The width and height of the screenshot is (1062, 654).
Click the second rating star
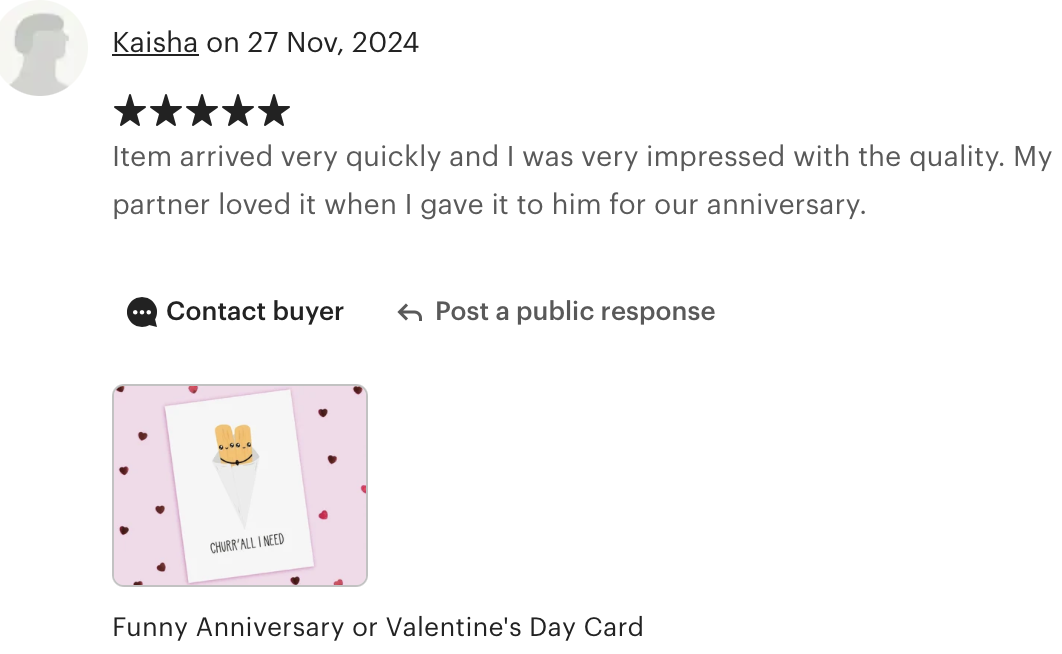[166, 110]
